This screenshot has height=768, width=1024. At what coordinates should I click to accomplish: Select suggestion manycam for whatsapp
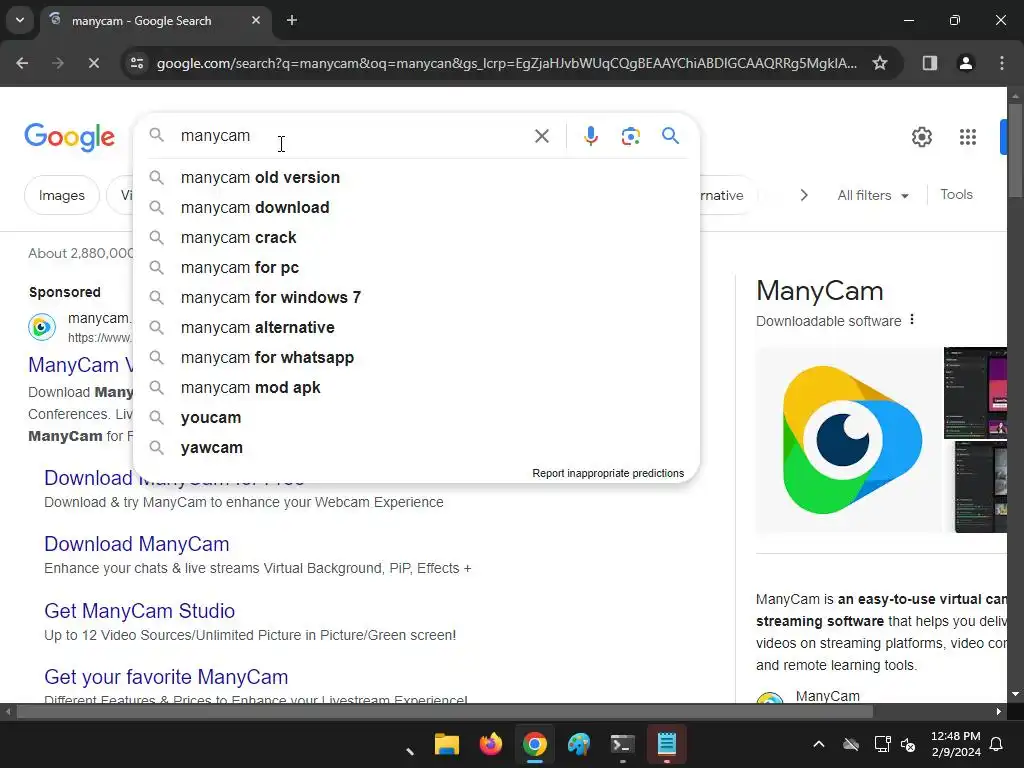click(416, 358)
